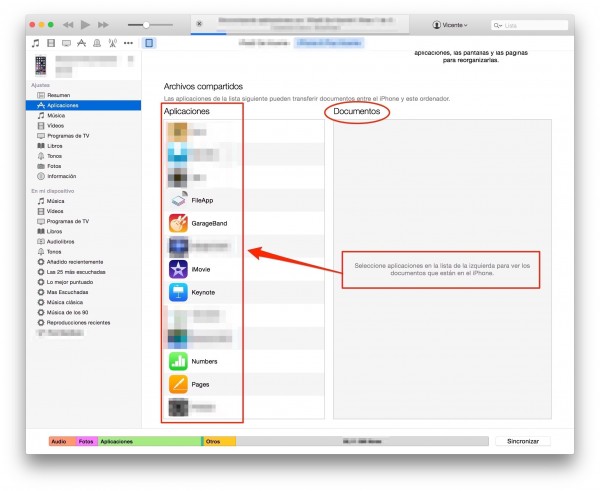This screenshot has height=491, width=600.
Task: Open Las 25 más escuchadas playlist
Action: (83, 272)
